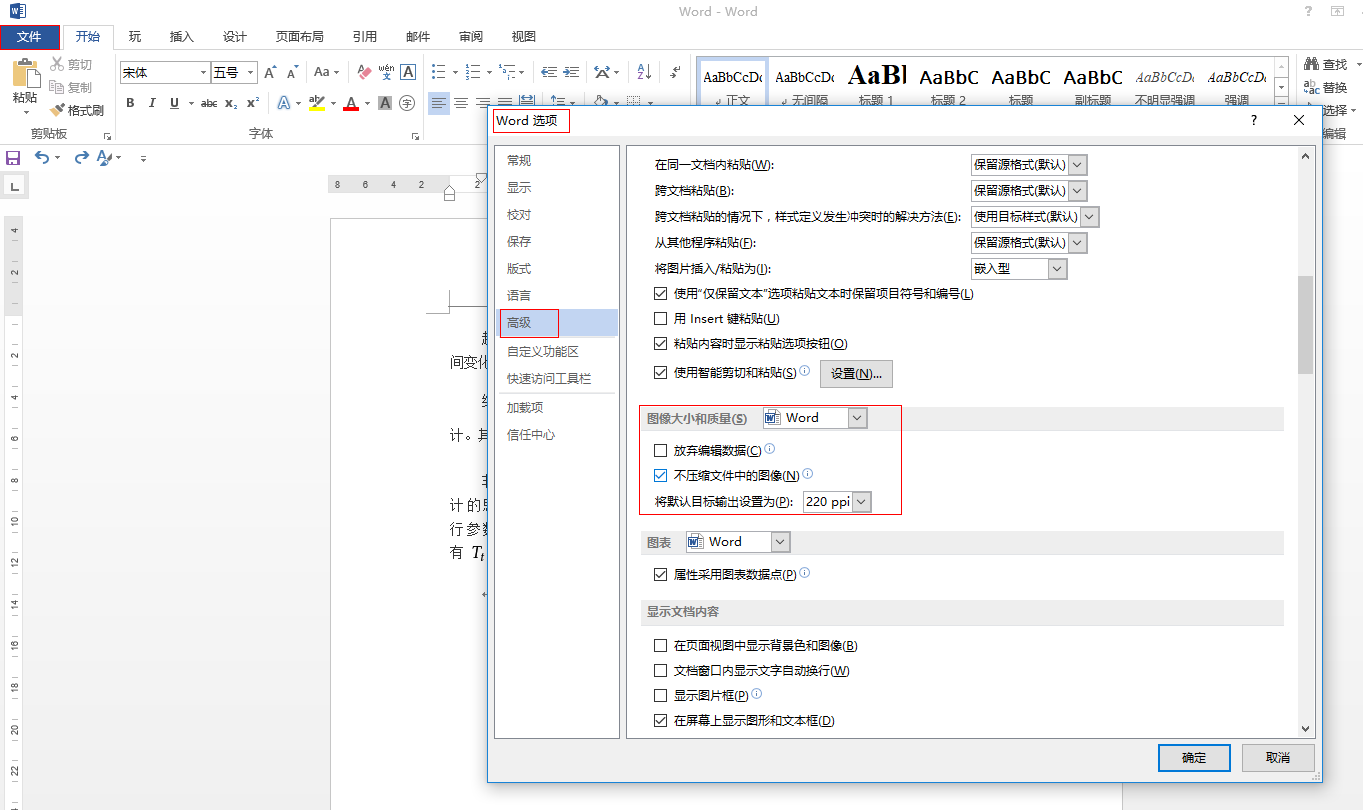Image resolution: width=1363 pixels, height=810 pixels.
Task: Check 在页面视图中显示背景色和图像
Action: click(x=660, y=645)
